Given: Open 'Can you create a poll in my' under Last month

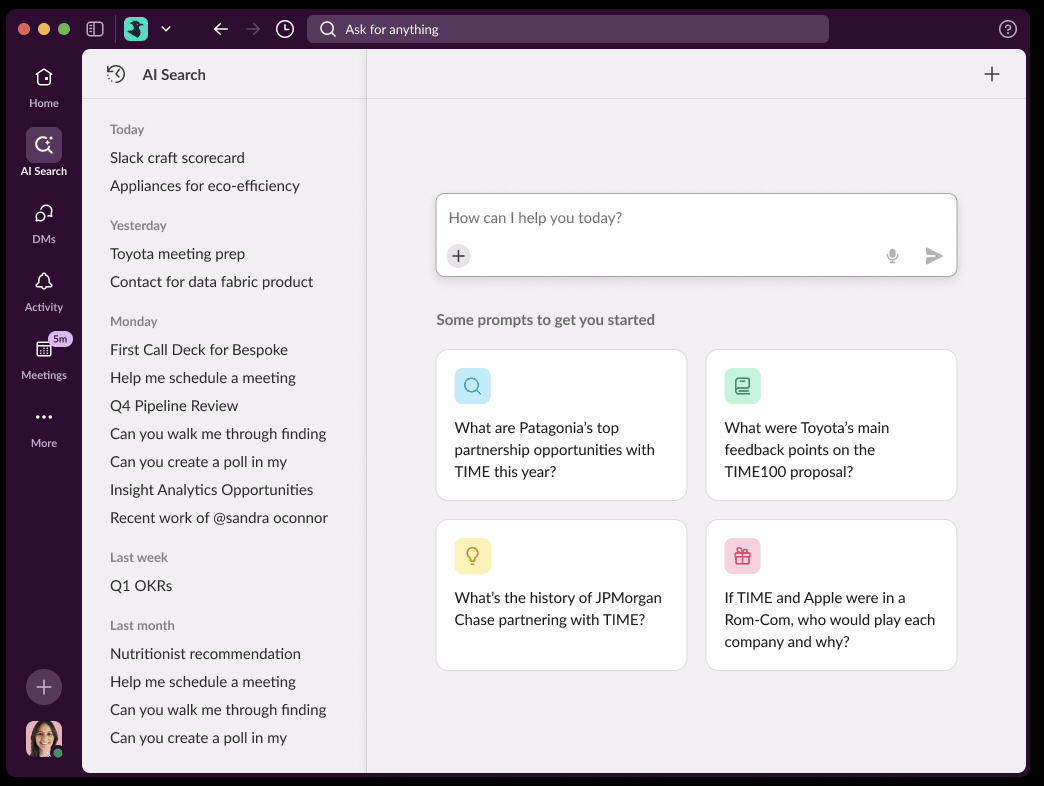Looking at the screenshot, I should click(198, 737).
